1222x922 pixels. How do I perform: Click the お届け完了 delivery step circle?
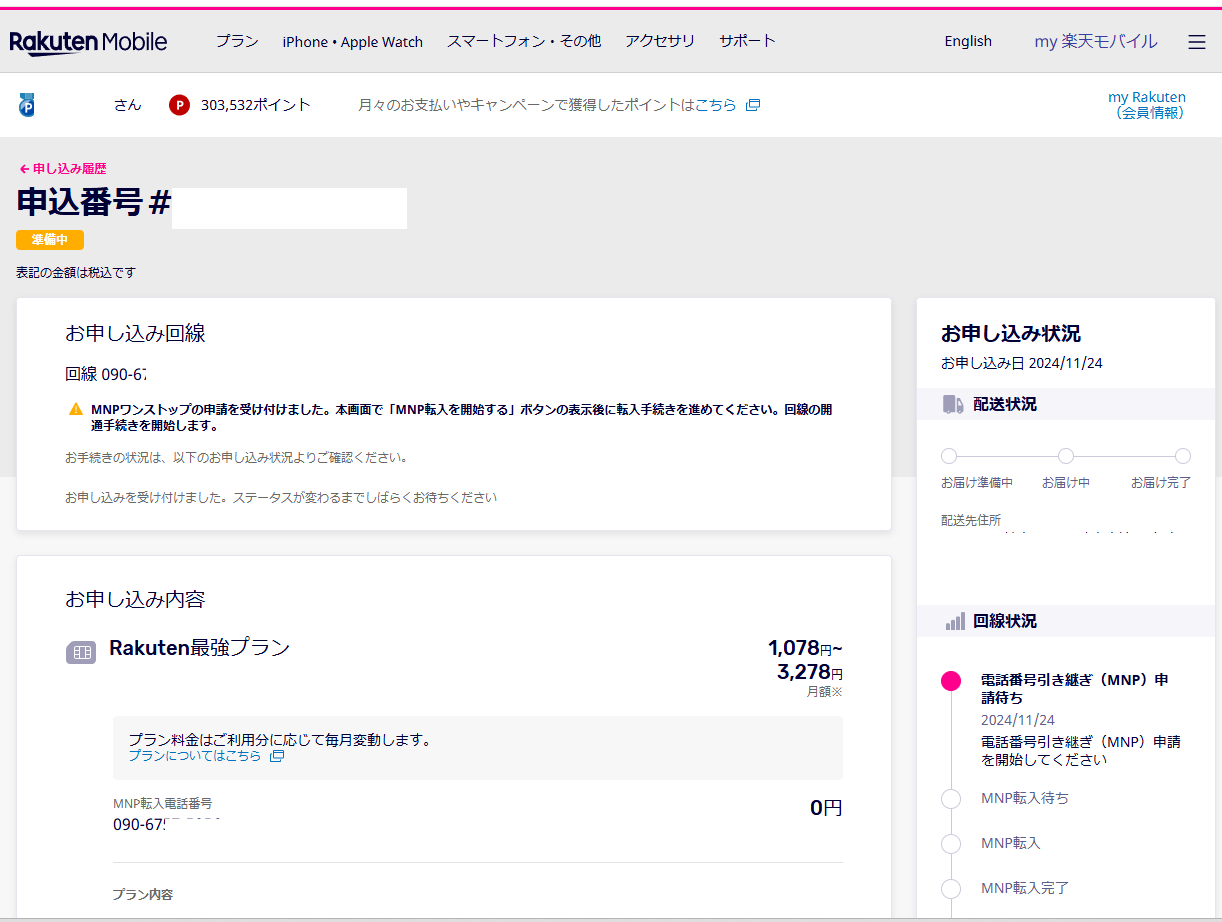pyautogui.click(x=1183, y=456)
